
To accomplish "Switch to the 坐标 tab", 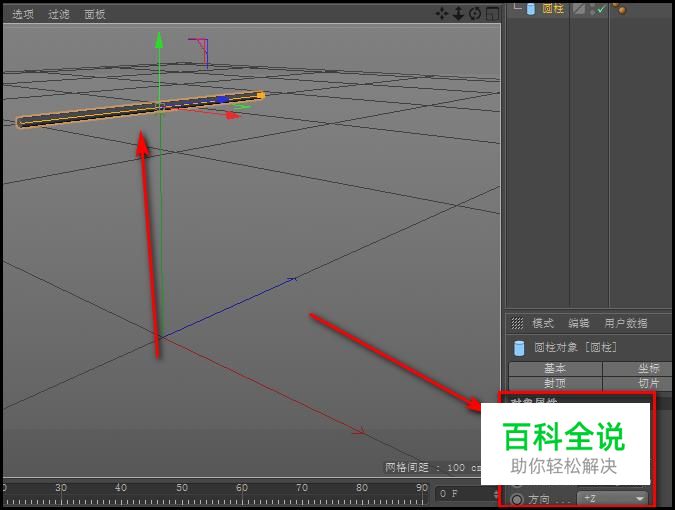I will click(x=637, y=368).
